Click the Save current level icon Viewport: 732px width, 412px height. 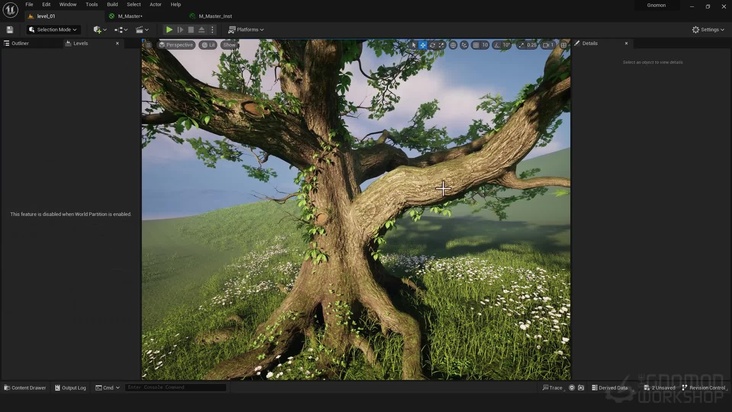click(x=10, y=30)
